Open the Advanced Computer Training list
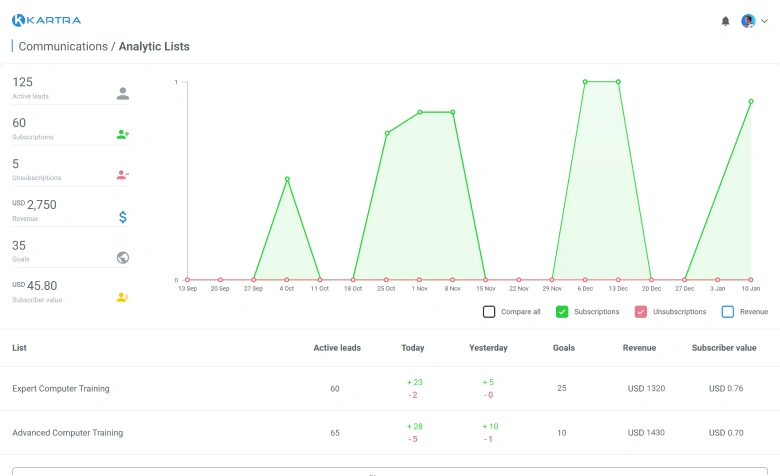Viewport: 780px width, 476px height. (x=67, y=433)
